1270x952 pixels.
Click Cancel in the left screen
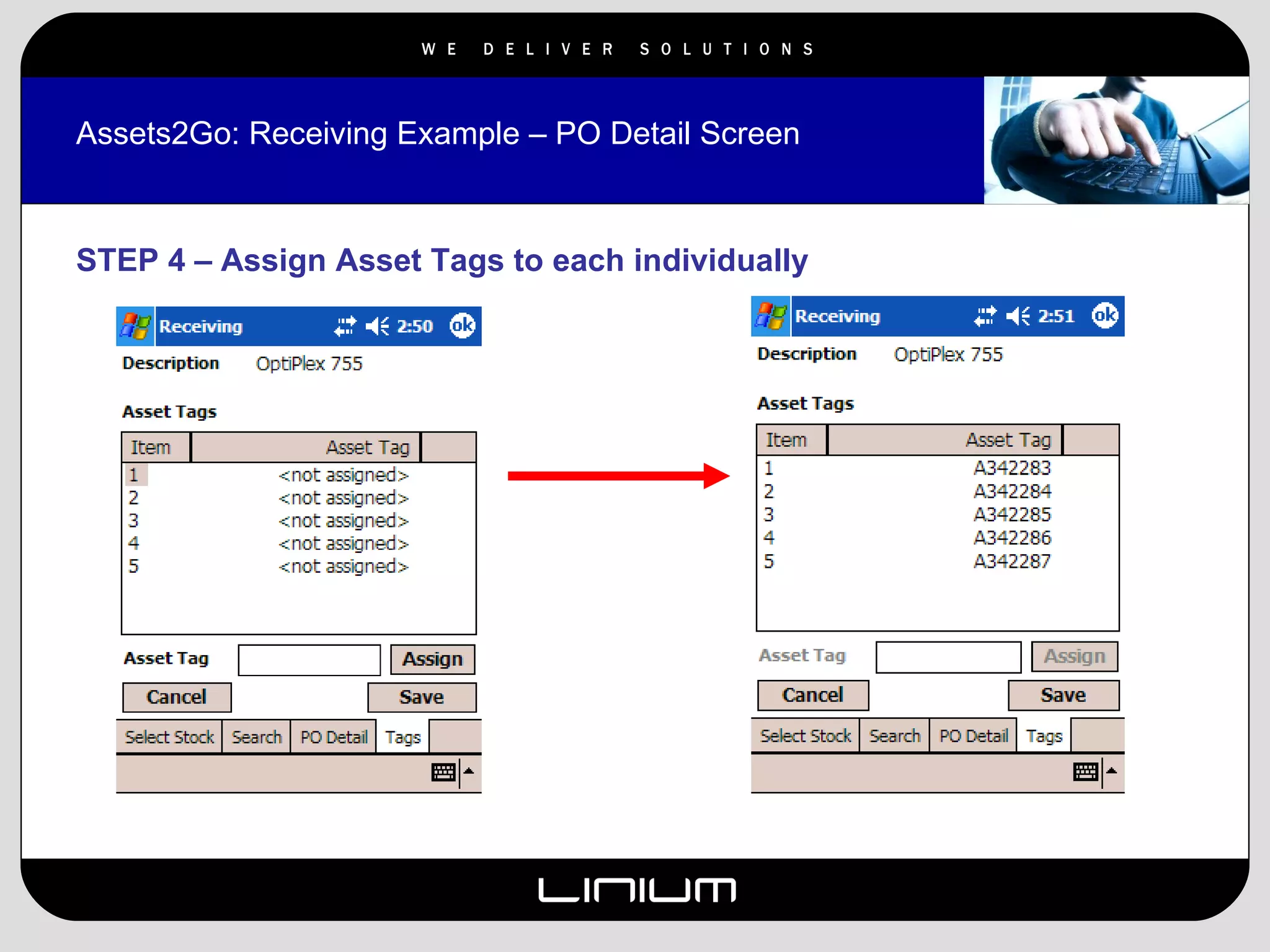coord(177,697)
